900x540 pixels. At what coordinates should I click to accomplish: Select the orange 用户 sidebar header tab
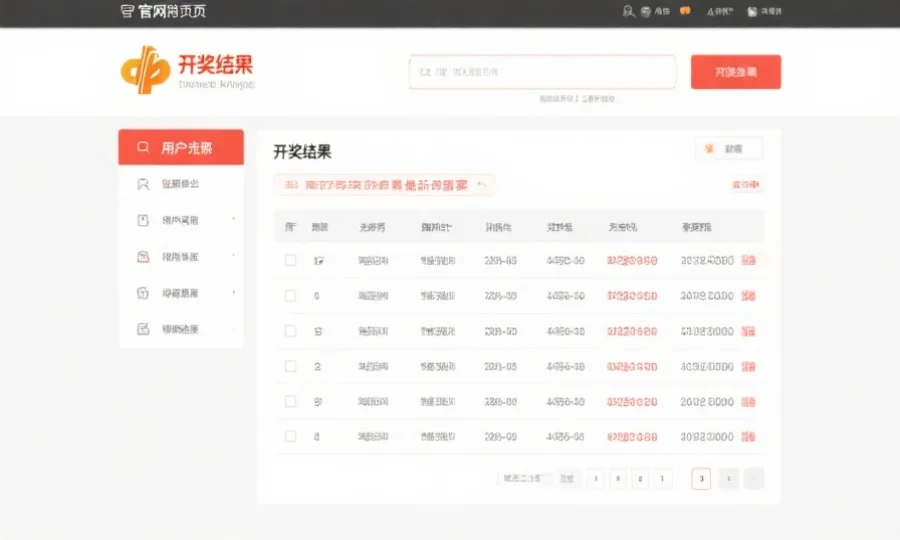coord(181,147)
